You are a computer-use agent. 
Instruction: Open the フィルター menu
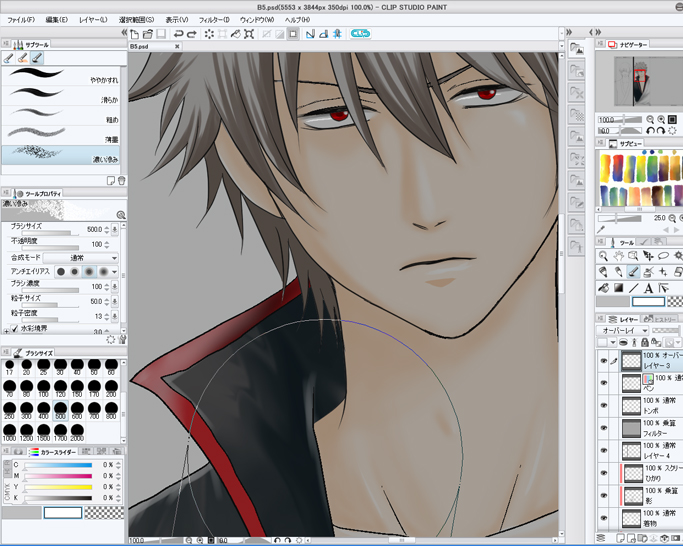click(214, 20)
